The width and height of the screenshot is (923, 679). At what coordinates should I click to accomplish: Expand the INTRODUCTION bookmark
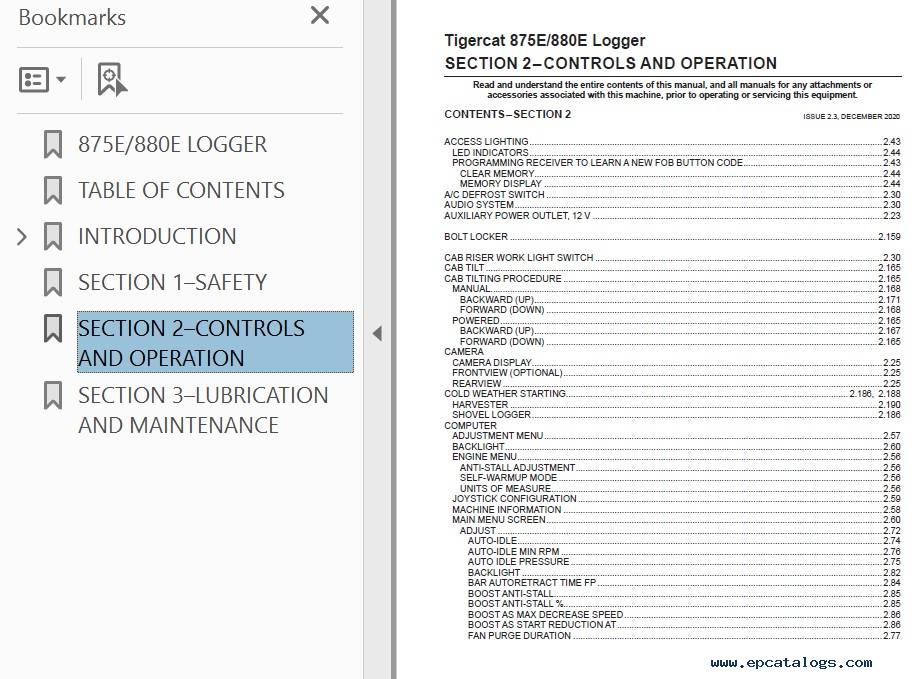(22, 237)
